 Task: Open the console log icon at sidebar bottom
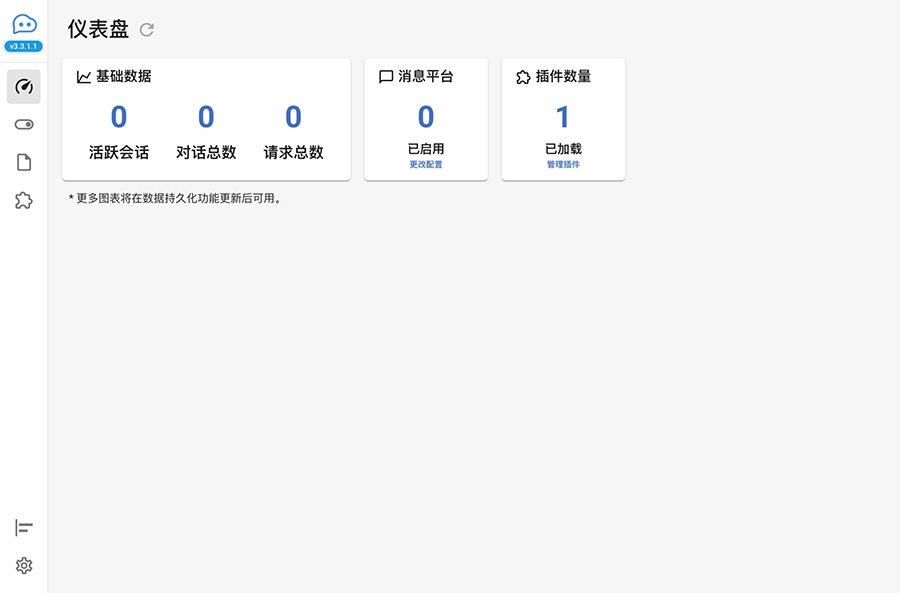point(24,528)
